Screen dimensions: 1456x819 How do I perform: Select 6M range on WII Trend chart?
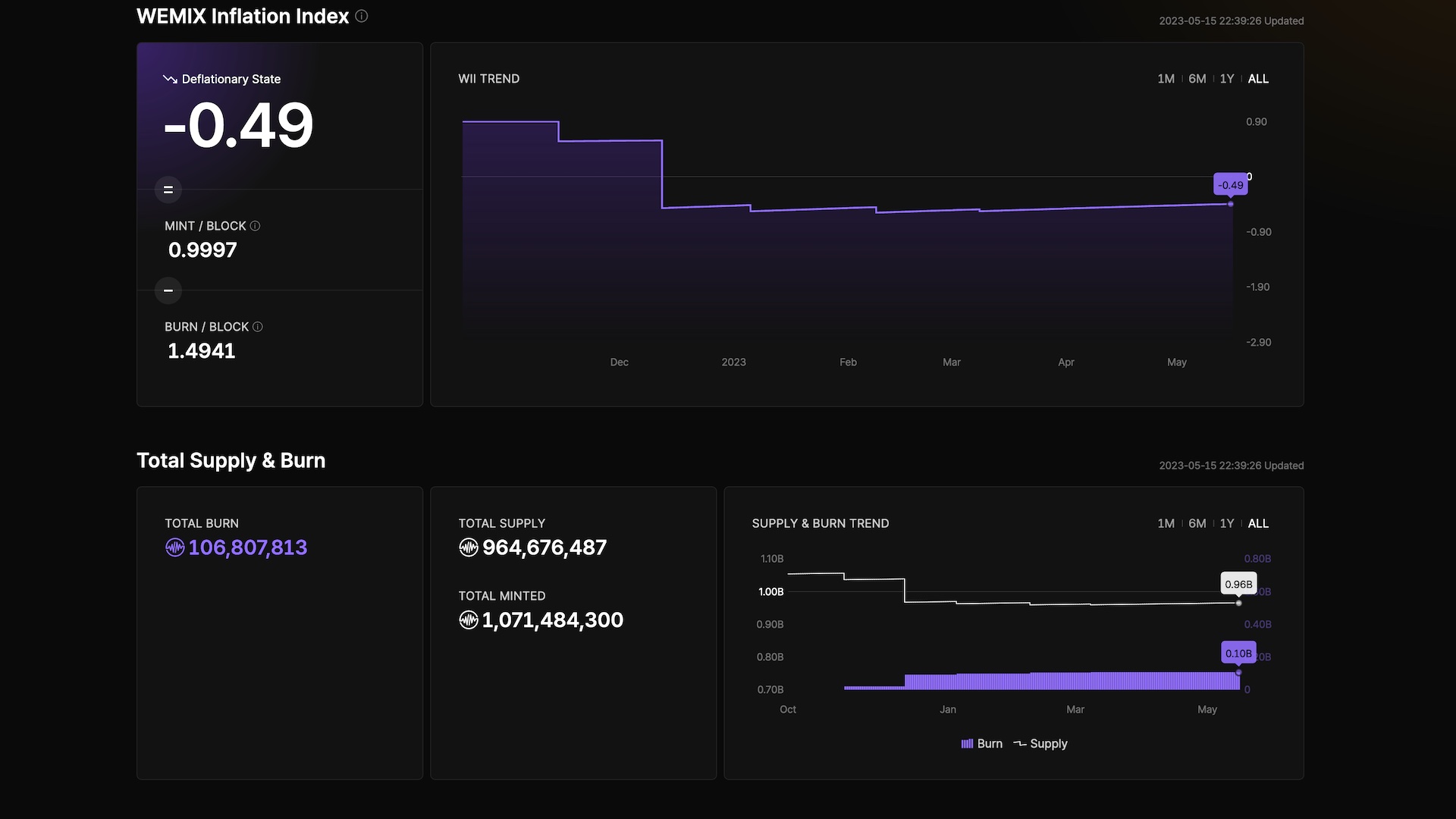[1197, 79]
